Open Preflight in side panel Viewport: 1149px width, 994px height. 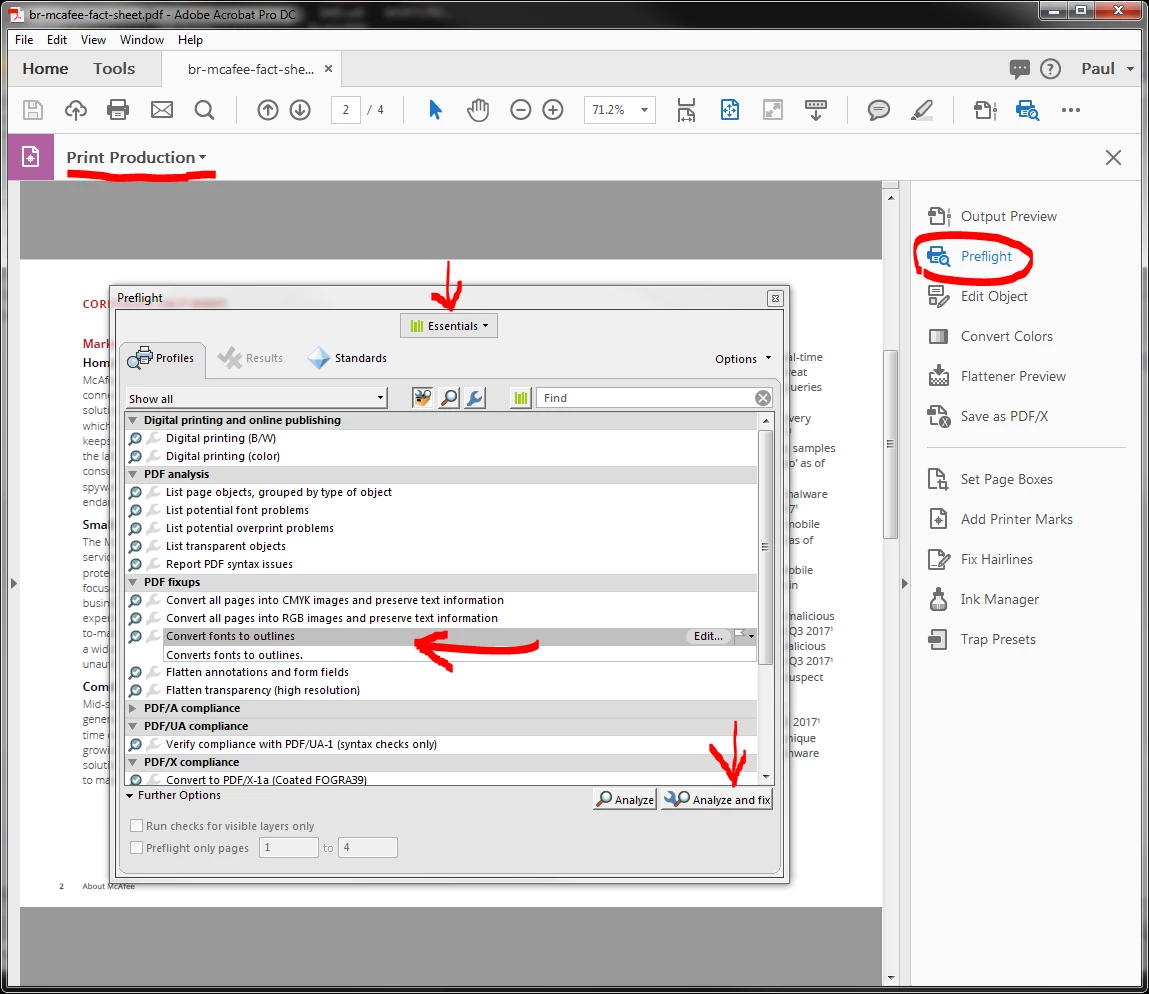pyautogui.click(x=970, y=257)
